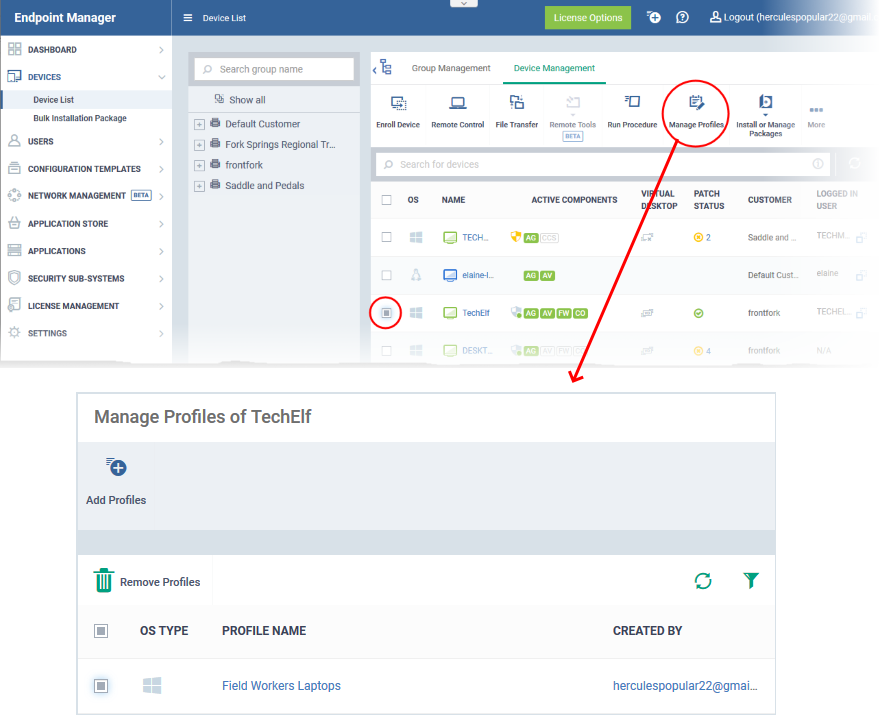Image resolution: width=881 pixels, height=718 pixels.
Task: Click the Add Profiles icon
Action: point(116,467)
